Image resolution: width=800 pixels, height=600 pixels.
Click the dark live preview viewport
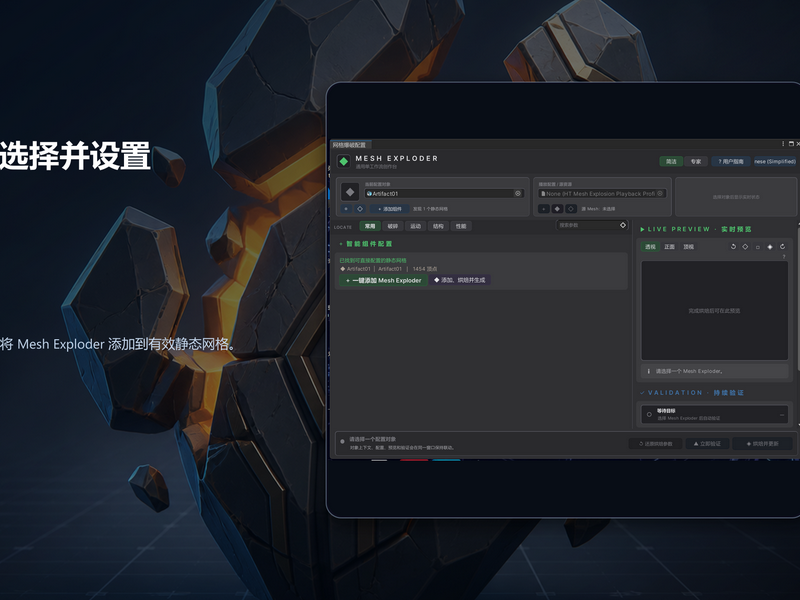pos(714,311)
